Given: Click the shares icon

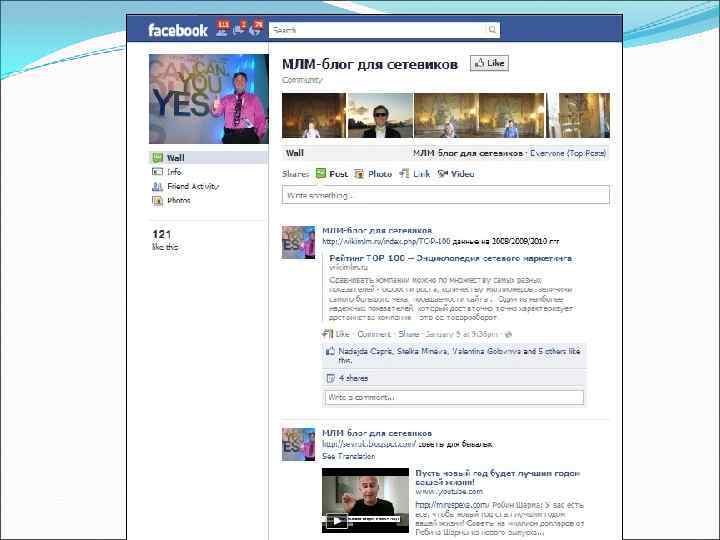Looking at the screenshot, I should tap(330, 378).
